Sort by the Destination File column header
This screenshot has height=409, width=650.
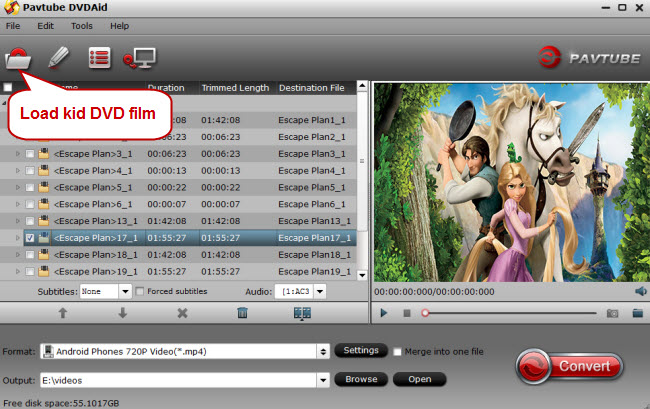312,88
